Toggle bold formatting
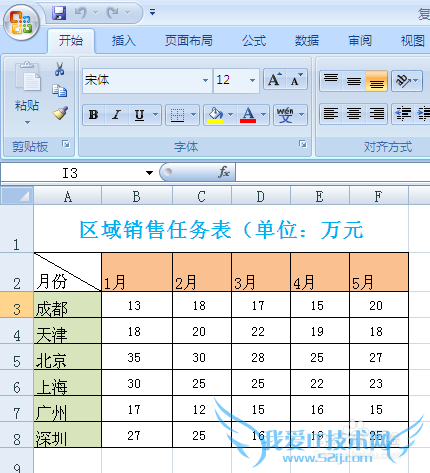This screenshot has height=473, width=430. coord(94,115)
